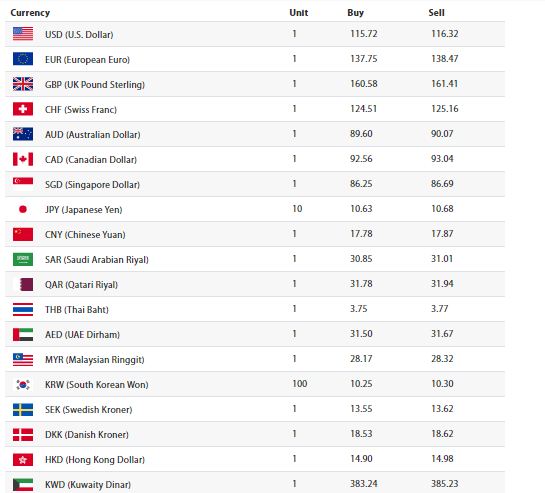Click the Sell column header

(437, 13)
